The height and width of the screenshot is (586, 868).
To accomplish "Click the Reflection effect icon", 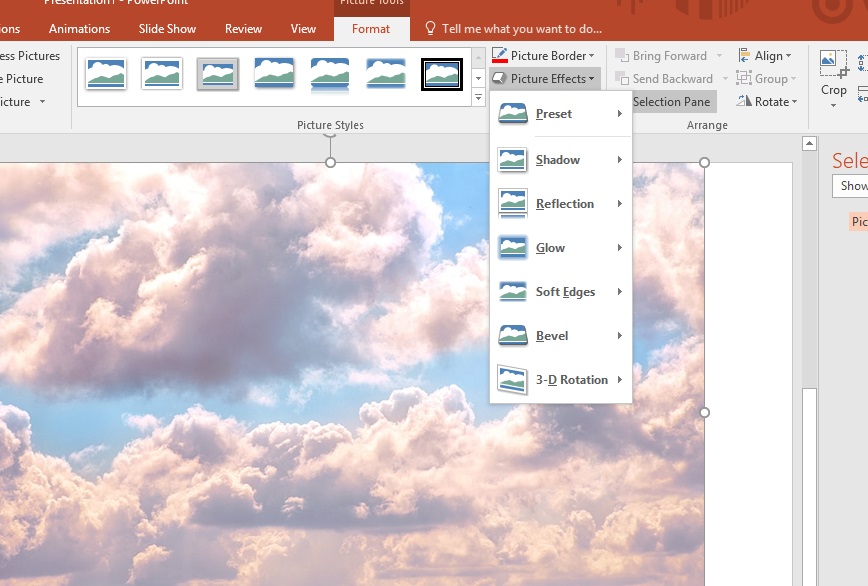I will pos(513,204).
